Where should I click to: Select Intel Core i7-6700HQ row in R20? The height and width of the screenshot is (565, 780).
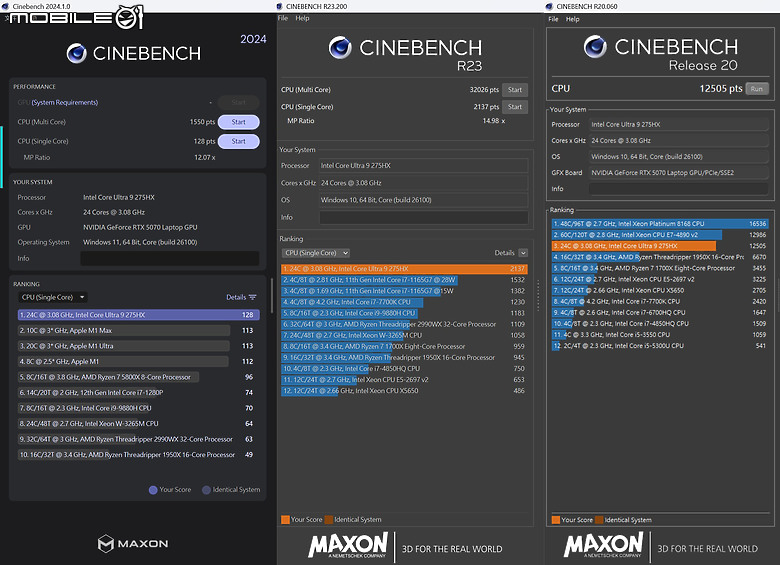click(660, 312)
